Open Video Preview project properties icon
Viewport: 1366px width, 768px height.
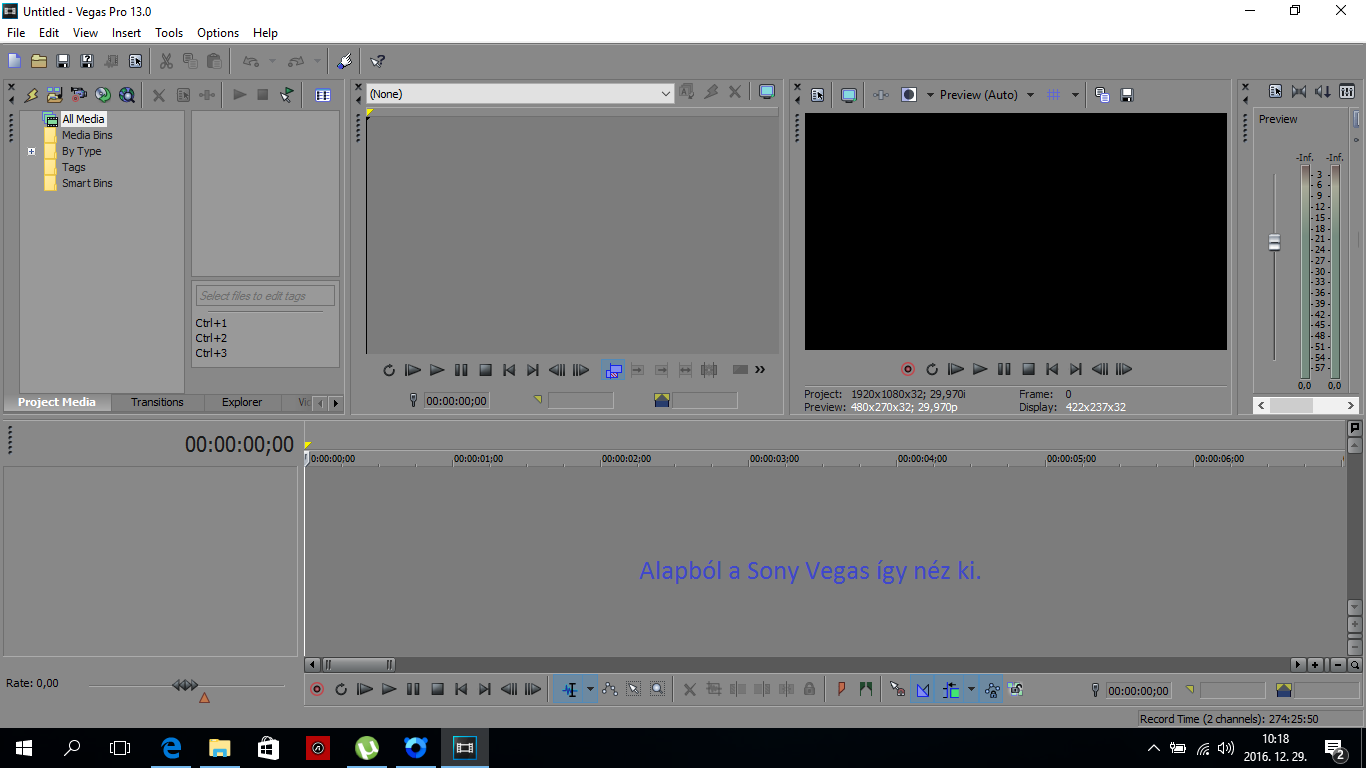[818, 95]
